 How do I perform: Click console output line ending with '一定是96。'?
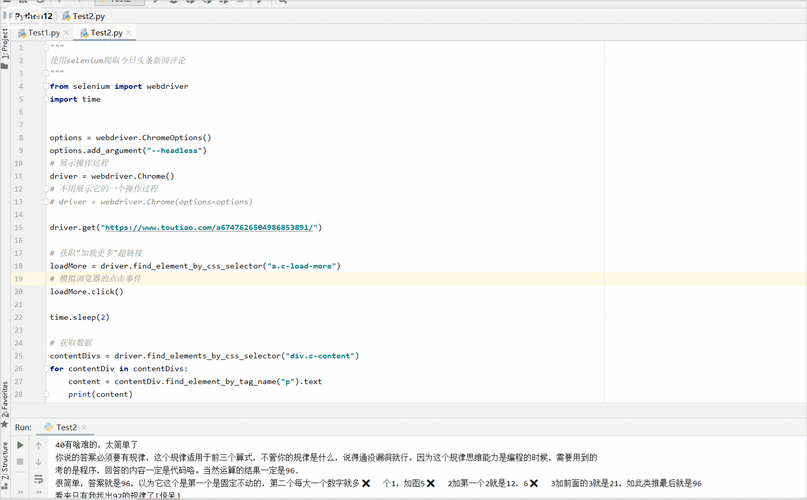177,471
